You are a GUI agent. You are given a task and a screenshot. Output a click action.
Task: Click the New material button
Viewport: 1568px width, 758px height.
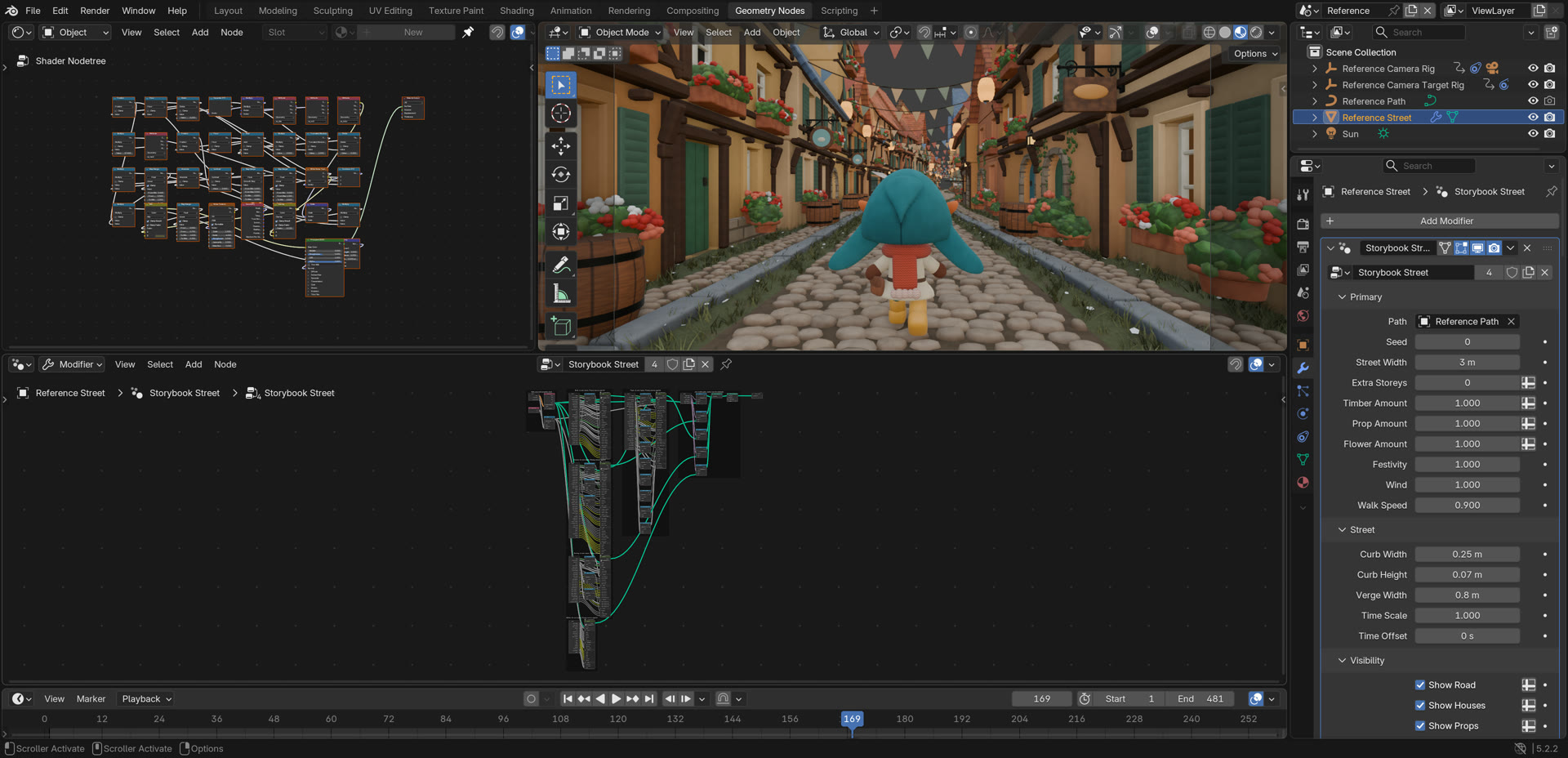tap(413, 33)
